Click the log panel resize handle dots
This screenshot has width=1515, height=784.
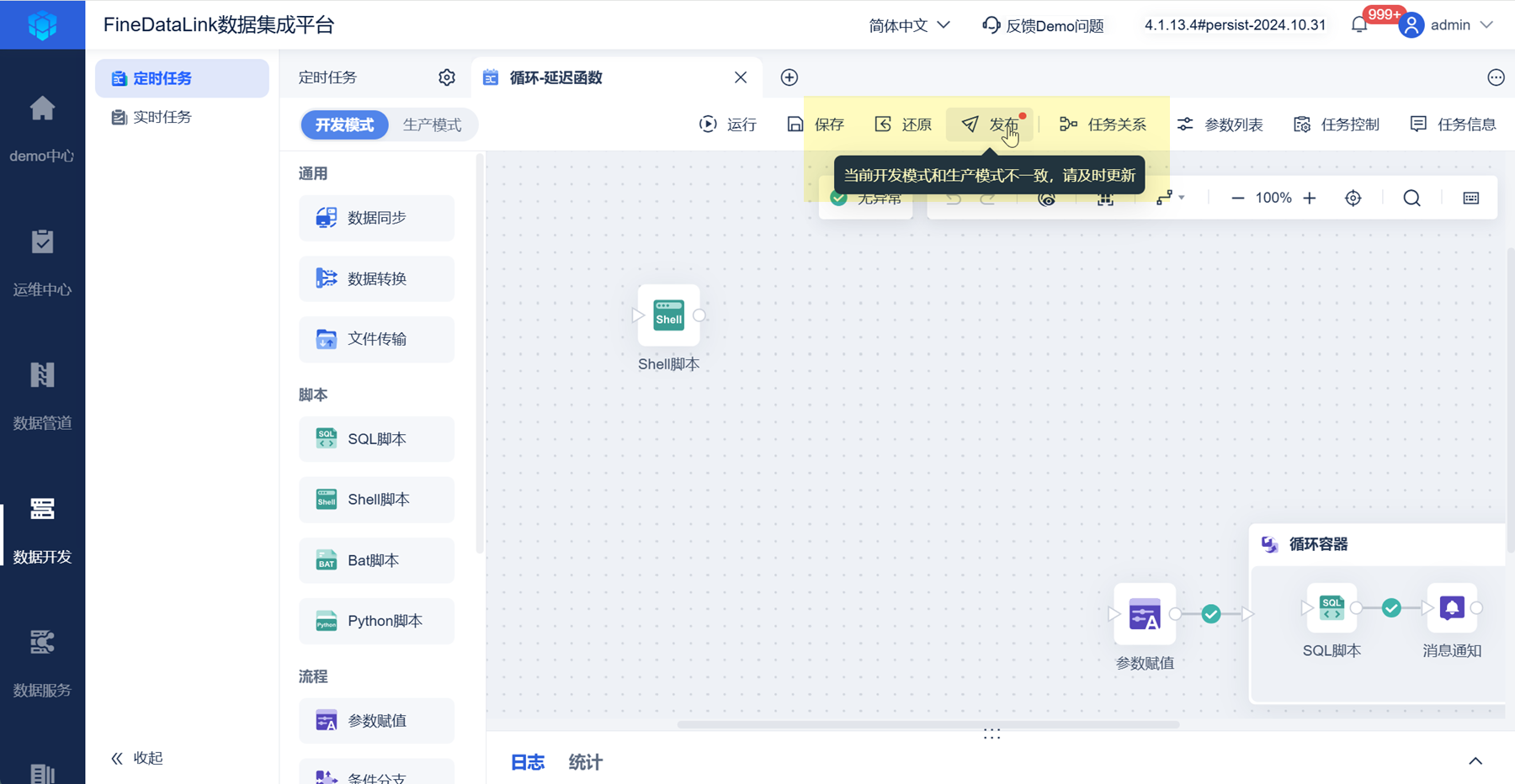point(992,734)
